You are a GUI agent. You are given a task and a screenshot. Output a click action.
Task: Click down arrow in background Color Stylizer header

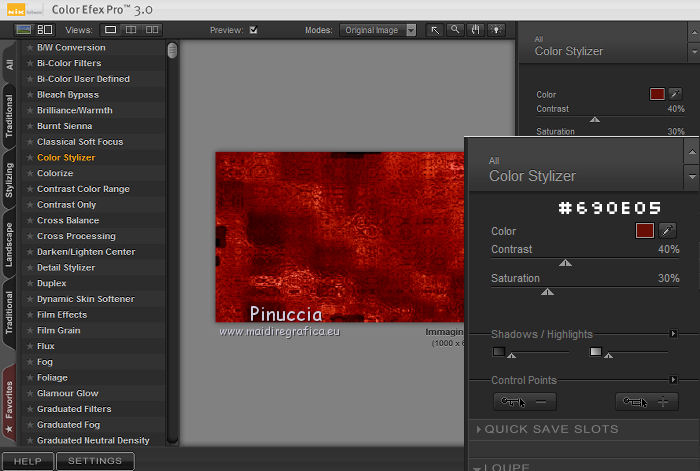(x=694, y=52)
